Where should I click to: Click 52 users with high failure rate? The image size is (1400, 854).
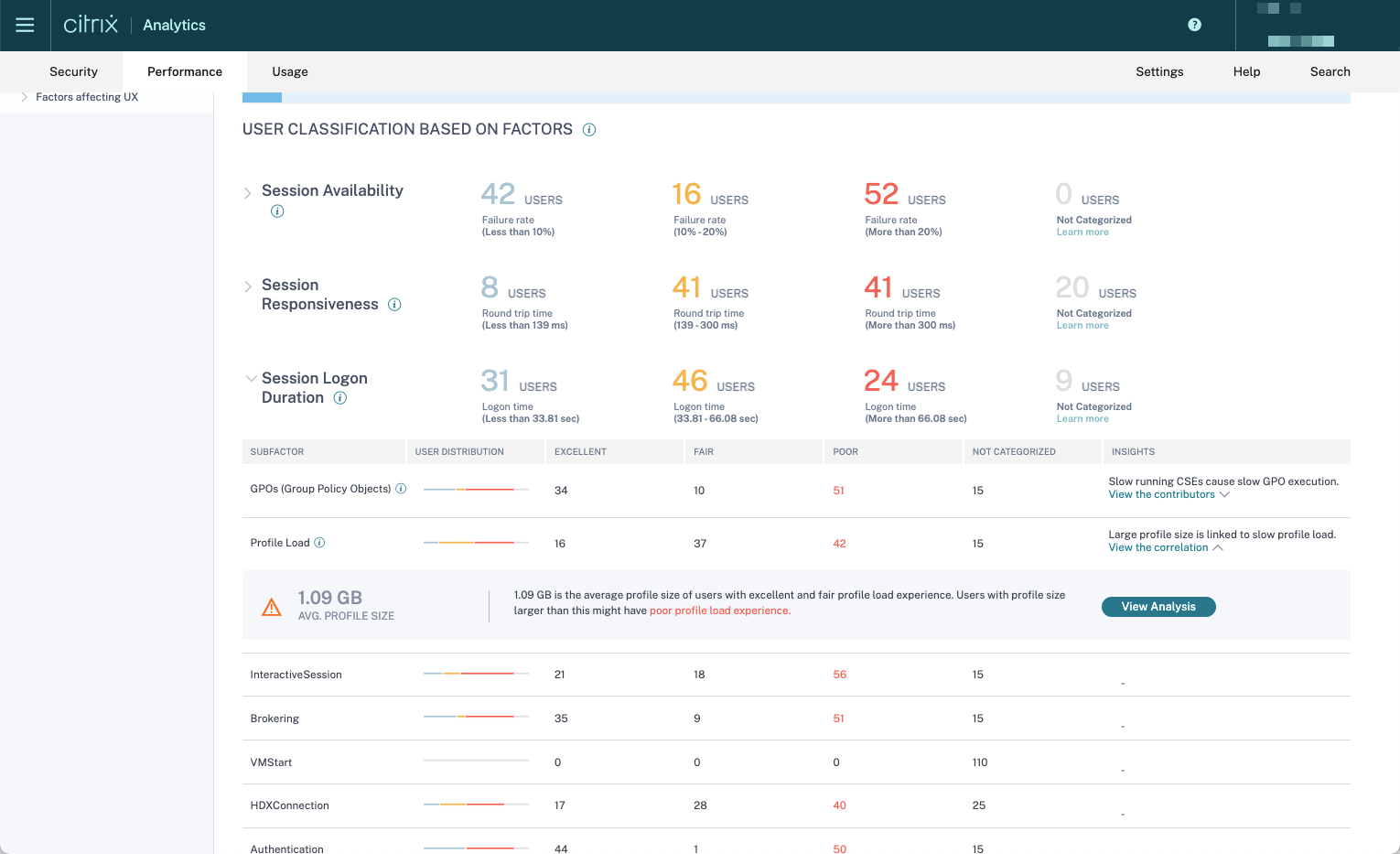click(x=881, y=195)
